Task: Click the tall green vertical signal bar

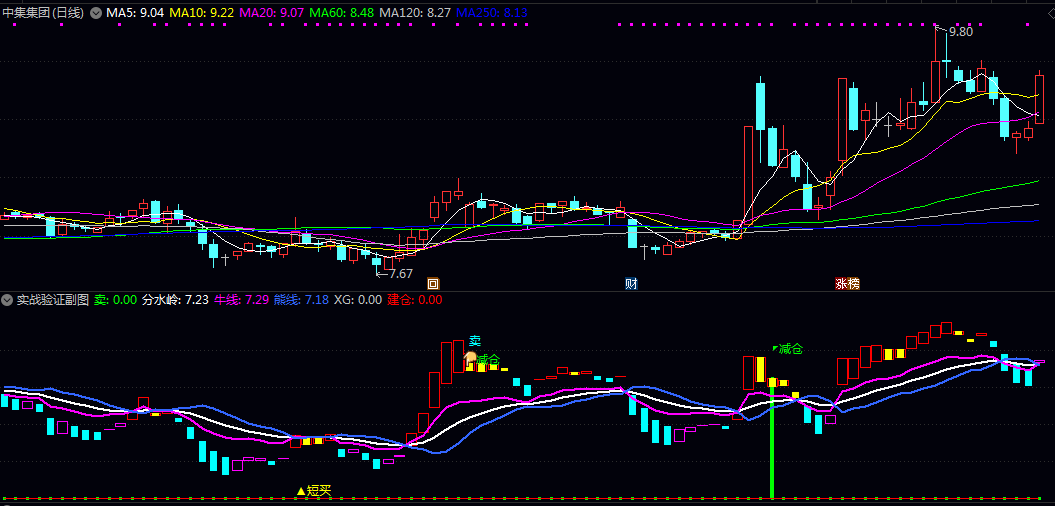Action: [x=772, y=439]
